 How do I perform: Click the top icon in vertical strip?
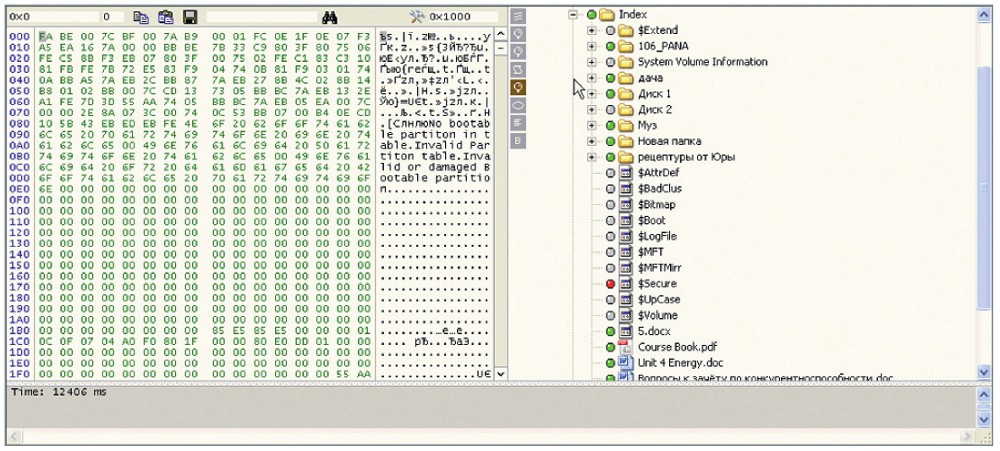point(519,16)
